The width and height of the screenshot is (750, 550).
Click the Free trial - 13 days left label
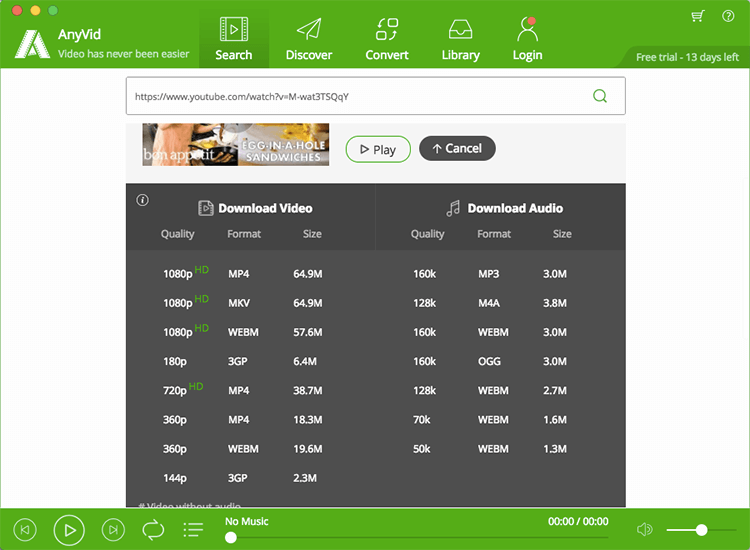coord(687,57)
